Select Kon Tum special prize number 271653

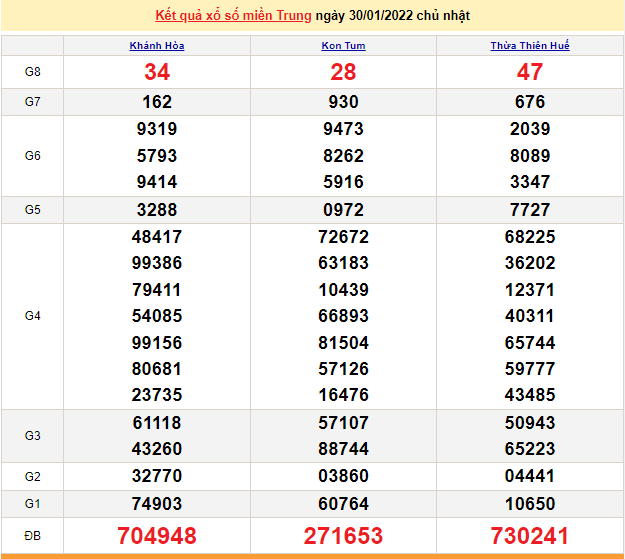point(344,536)
